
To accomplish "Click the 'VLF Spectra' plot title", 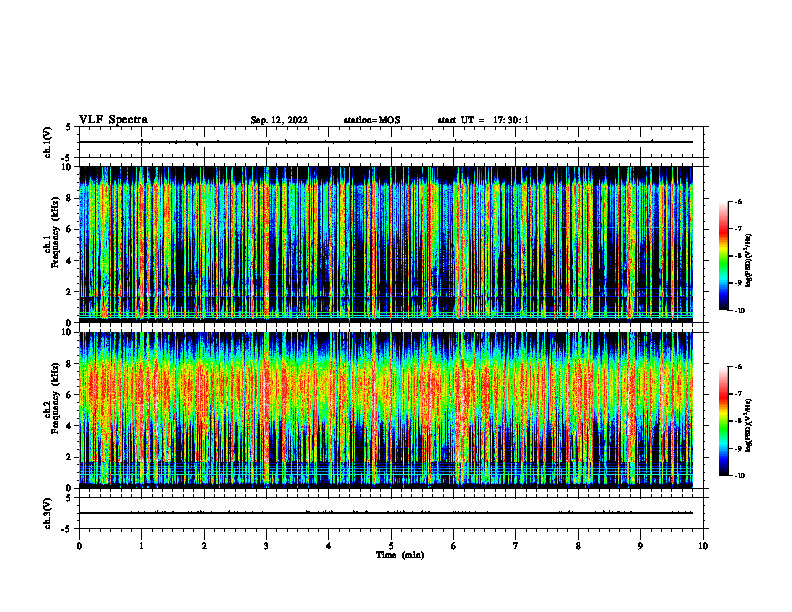I will click(x=113, y=120).
